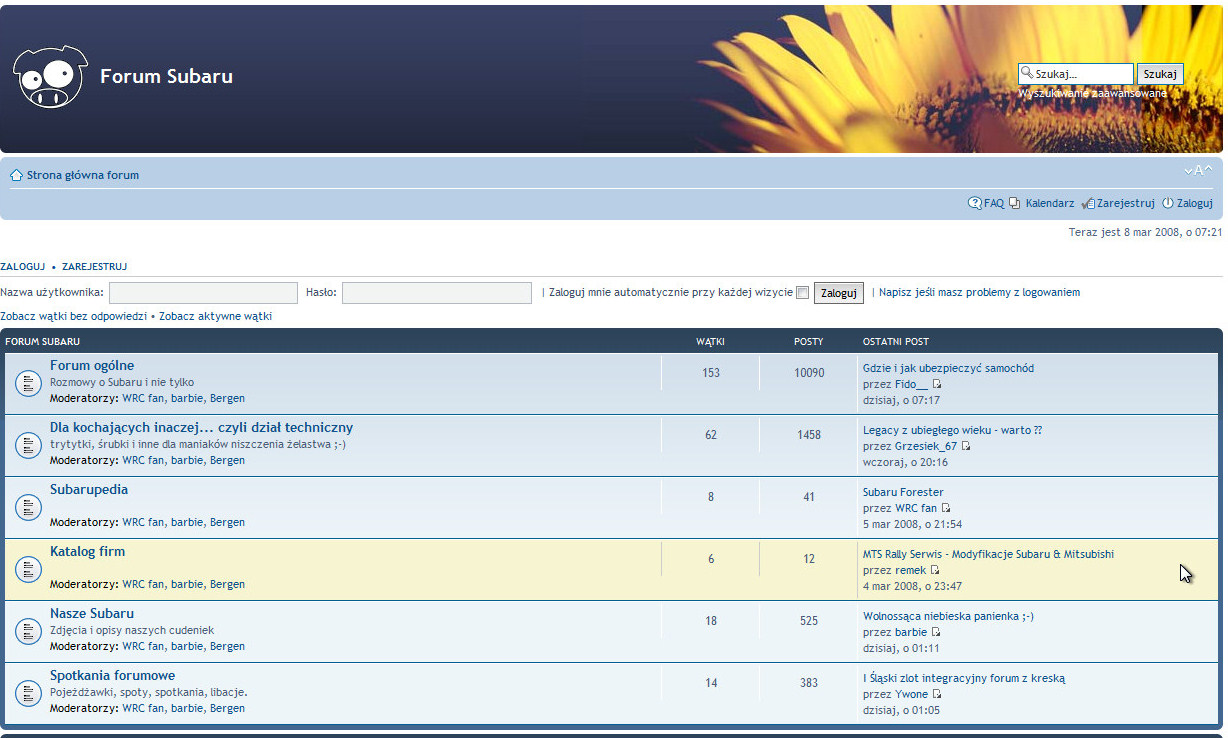The image size is (1228, 738).
Task: Enable automatic login checkbox
Action: pos(802,293)
